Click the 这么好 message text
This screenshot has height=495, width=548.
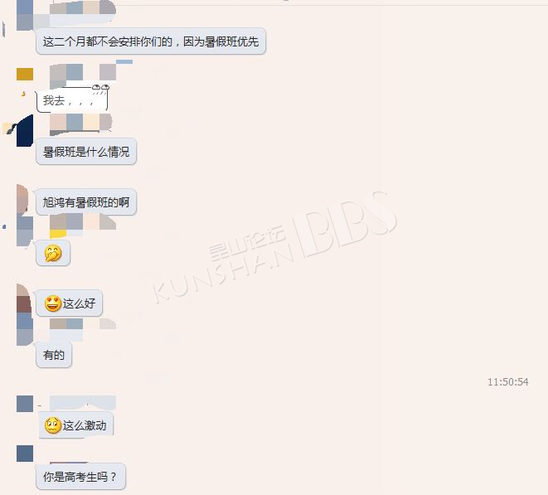[x=79, y=303]
